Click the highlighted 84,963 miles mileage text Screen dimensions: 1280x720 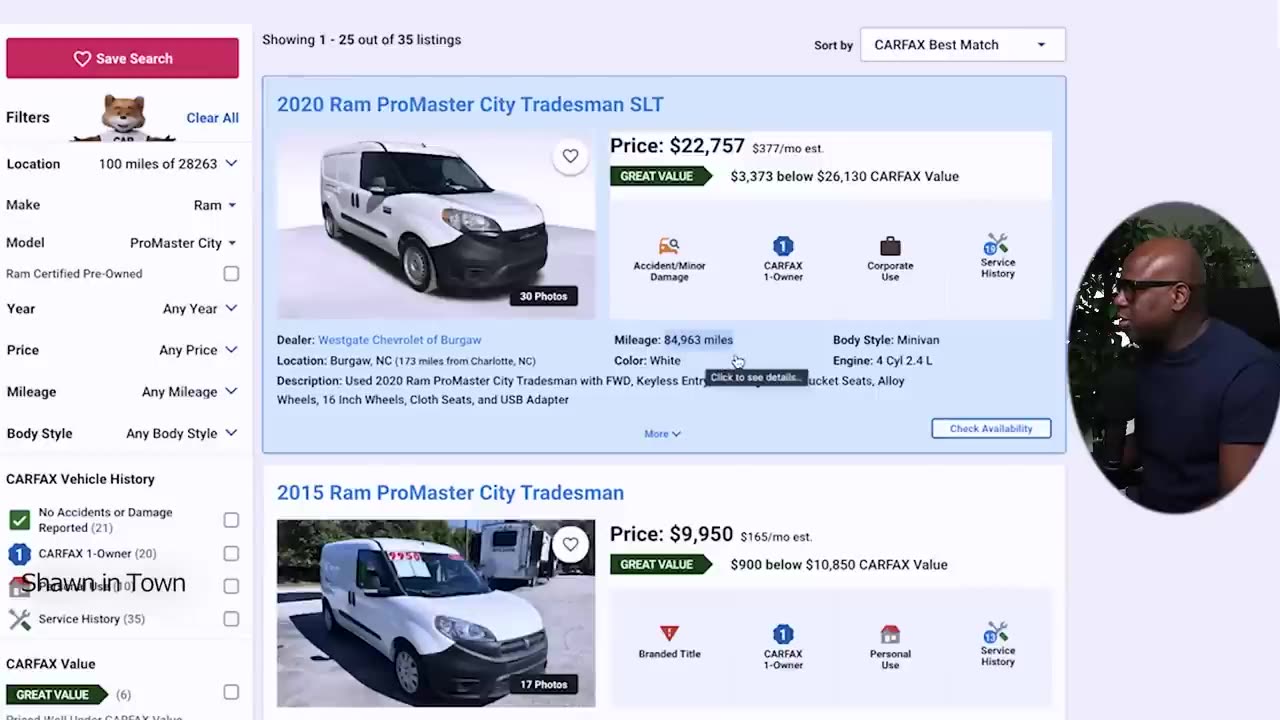click(x=698, y=340)
